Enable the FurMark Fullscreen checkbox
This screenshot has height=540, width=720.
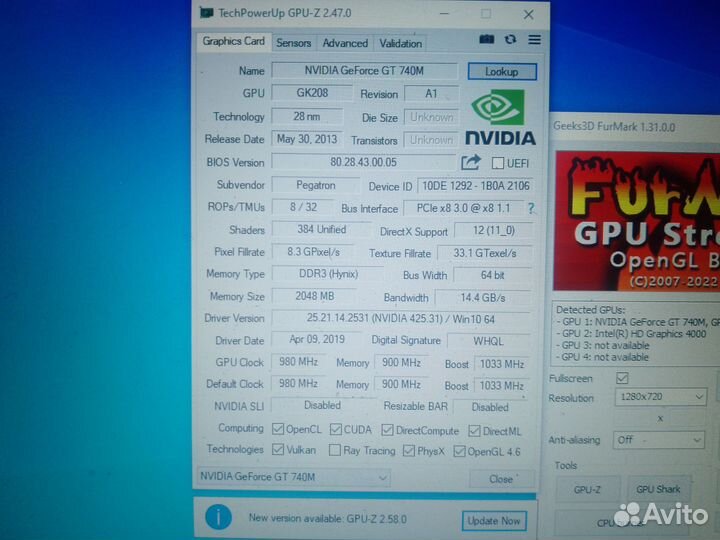coord(622,378)
